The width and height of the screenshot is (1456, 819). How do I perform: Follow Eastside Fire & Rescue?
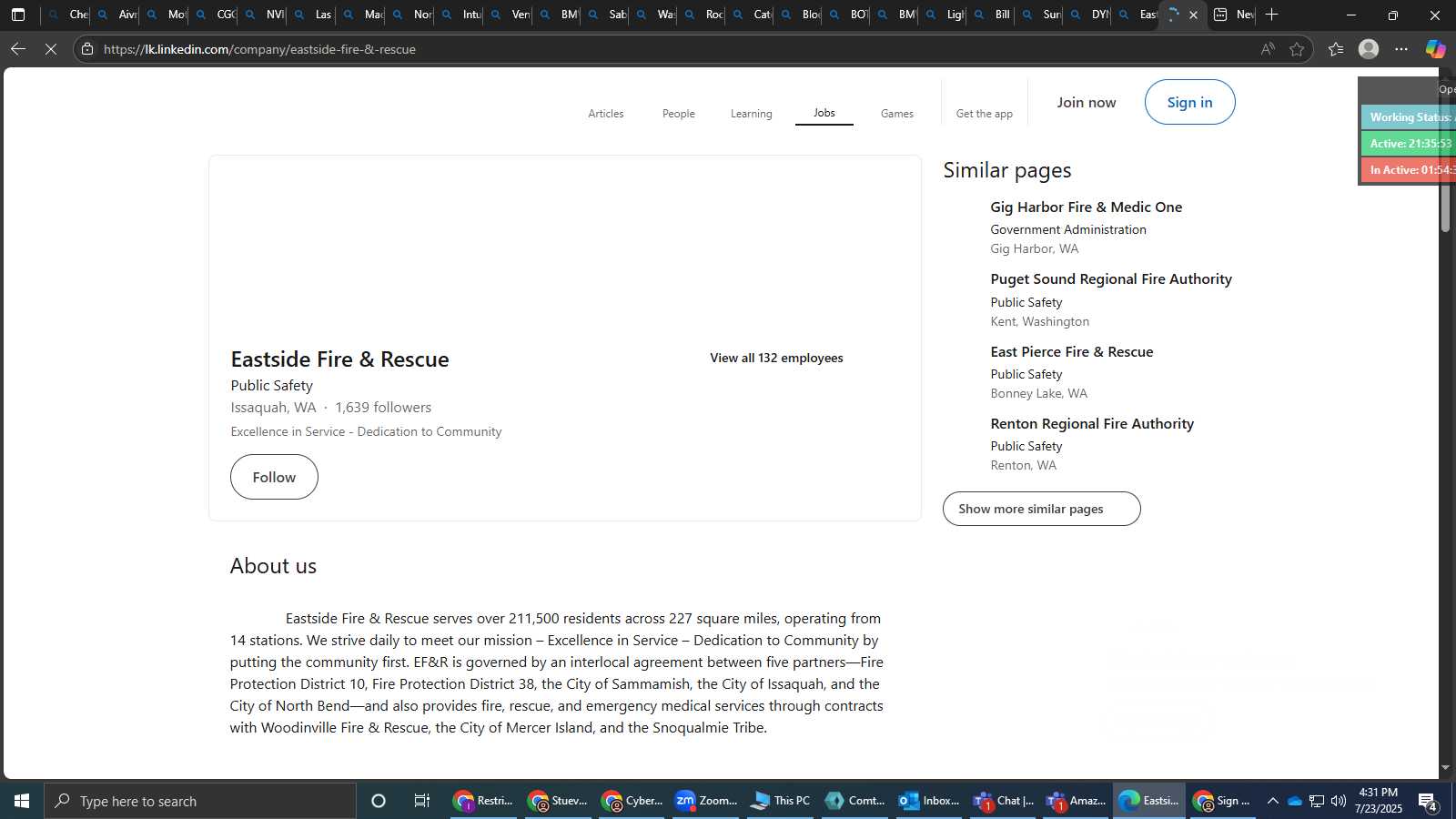tap(274, 477)
